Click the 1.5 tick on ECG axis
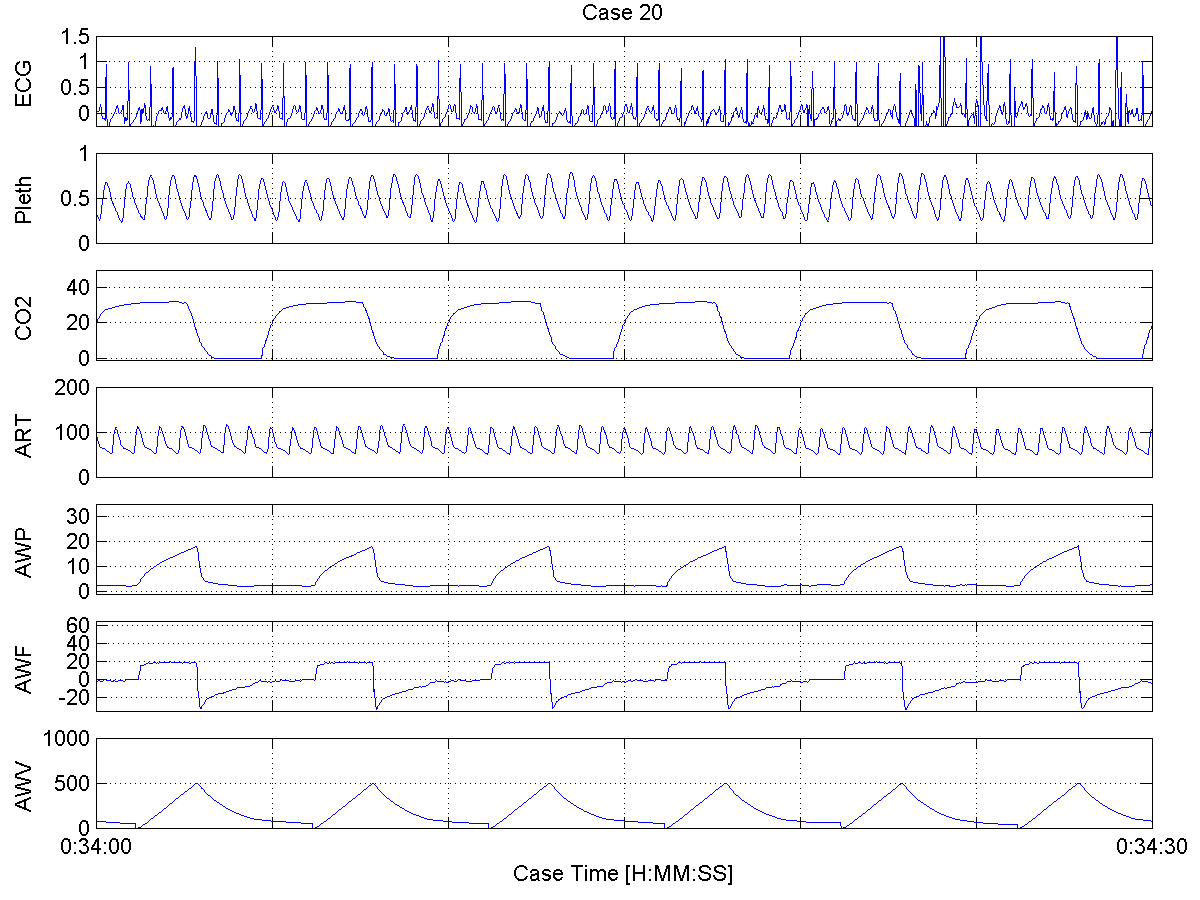This screenshot has height=900, width=1200. 77,37
